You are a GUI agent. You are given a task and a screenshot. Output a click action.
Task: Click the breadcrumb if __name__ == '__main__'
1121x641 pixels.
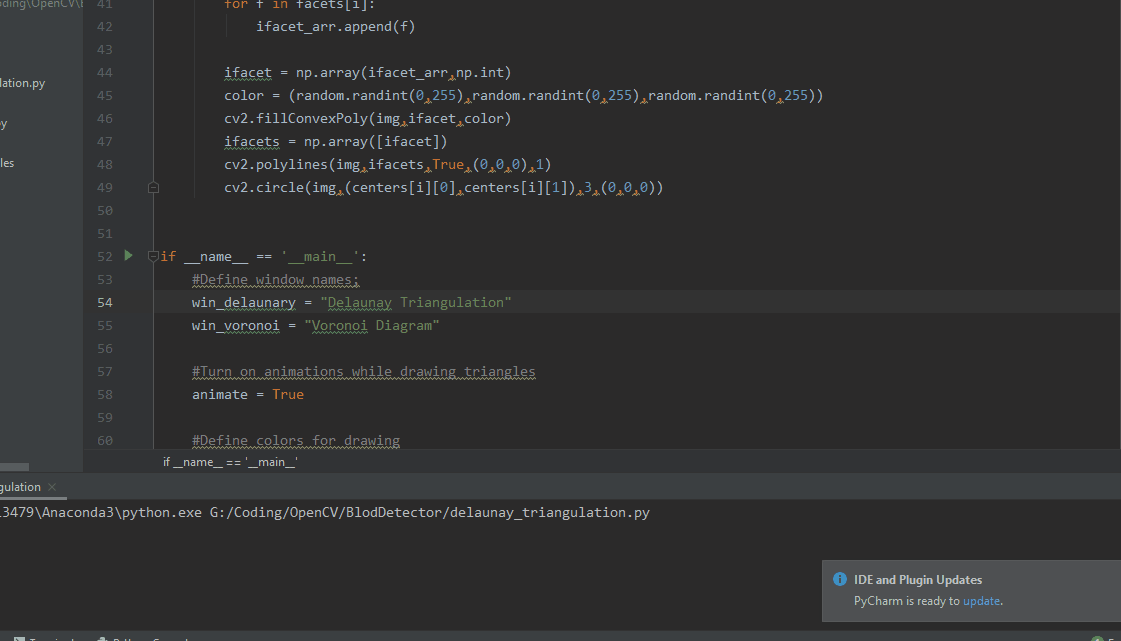230,462
